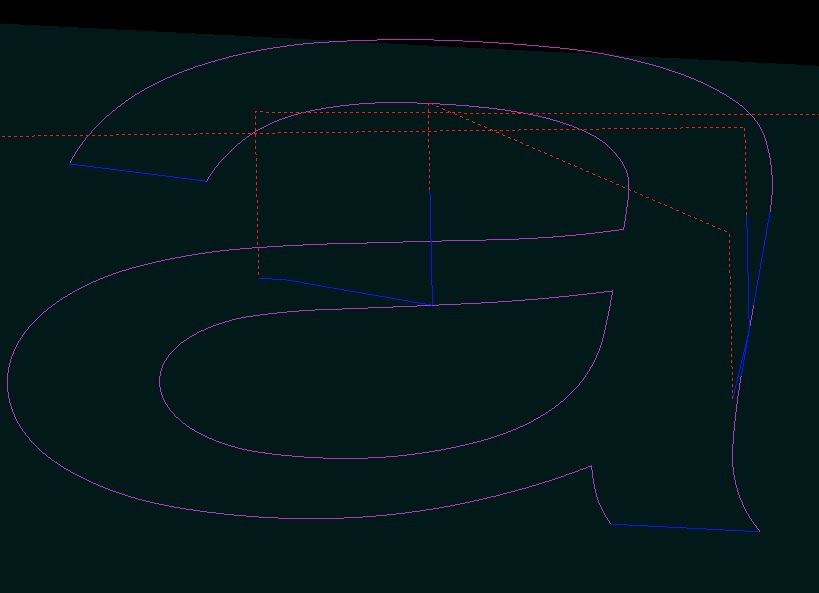Select the left vertical edge of the dashed rectangle
The width and height of the screenshot is (819, 593).
[x=257, y=200]
